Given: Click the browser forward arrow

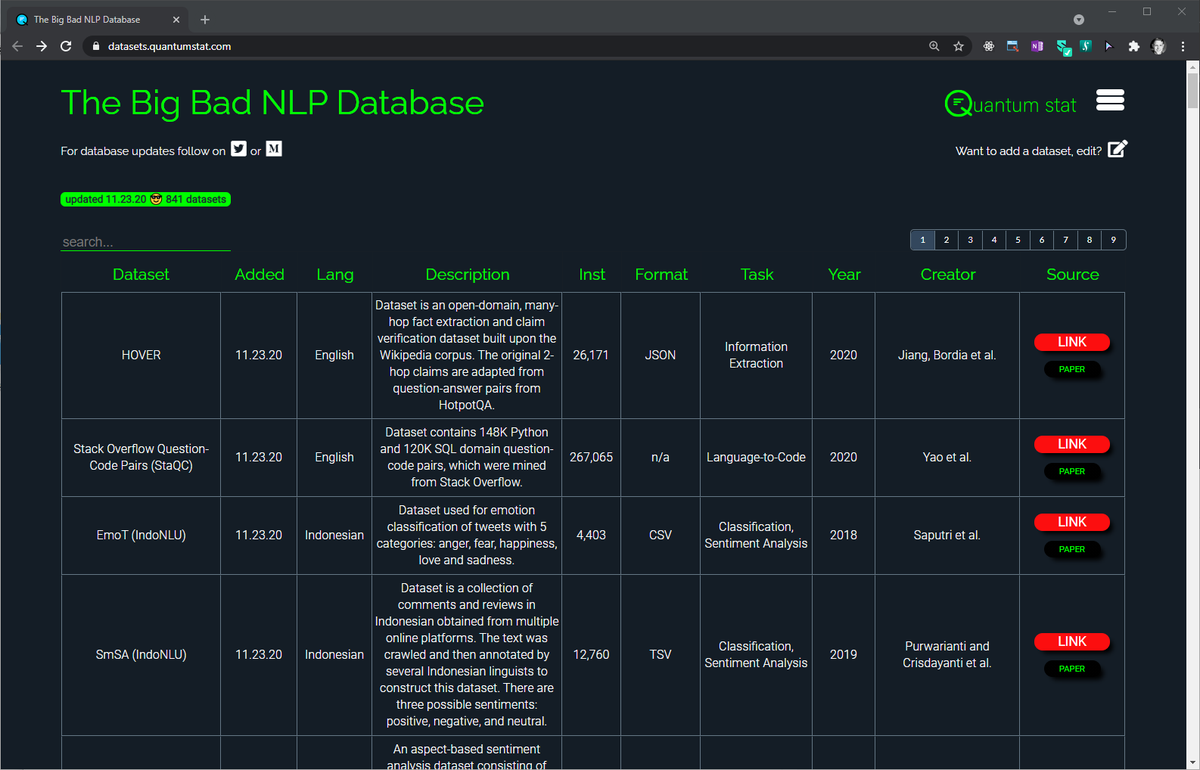Looking at the screenshot, I should coord(41,46).
